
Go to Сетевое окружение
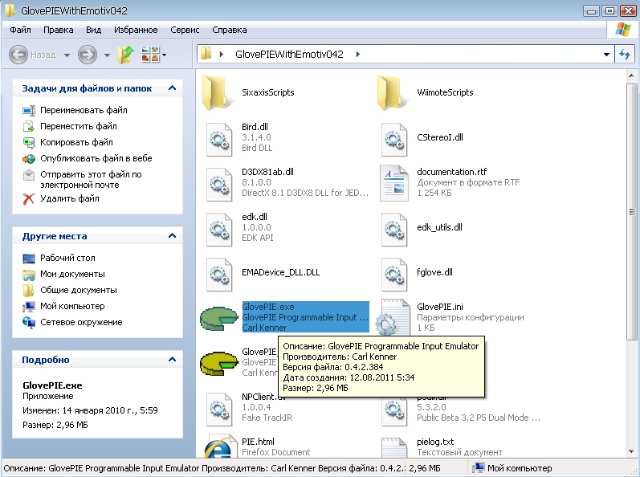(x=81, y=322)
